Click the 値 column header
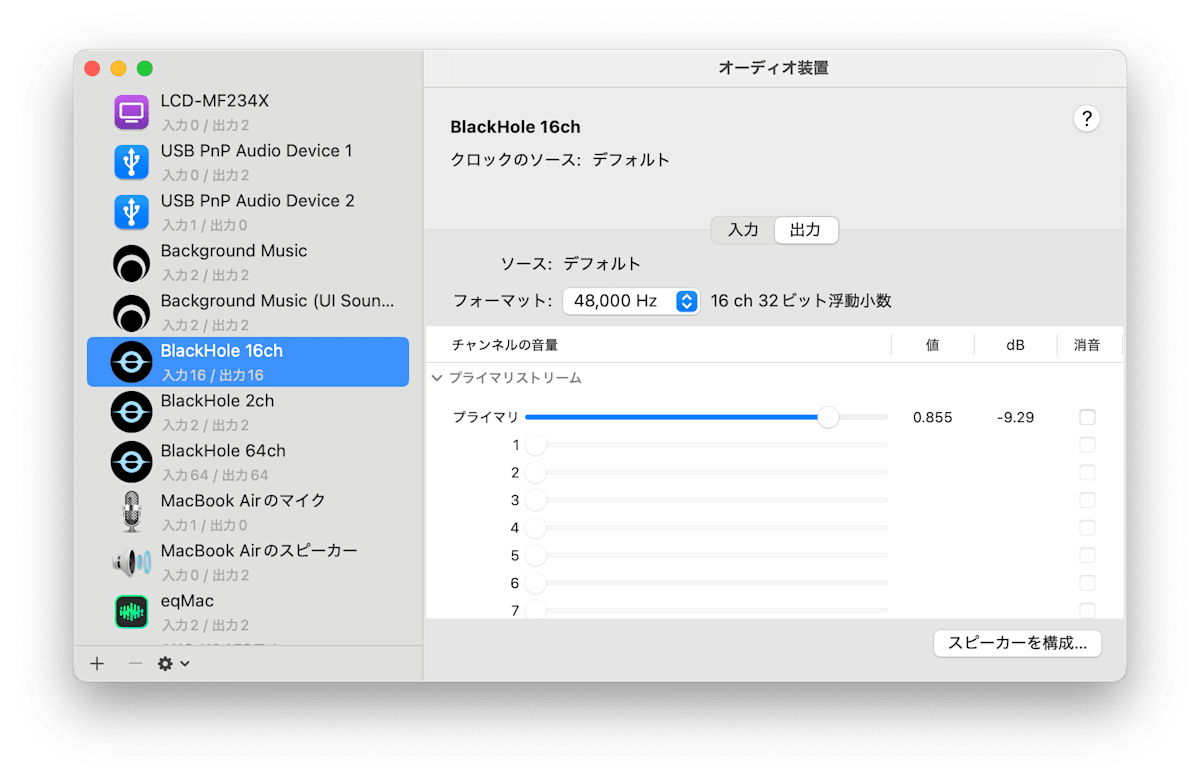Image resolution: width=1200 pixels, height=779 pixels. (x=933, y=345)
